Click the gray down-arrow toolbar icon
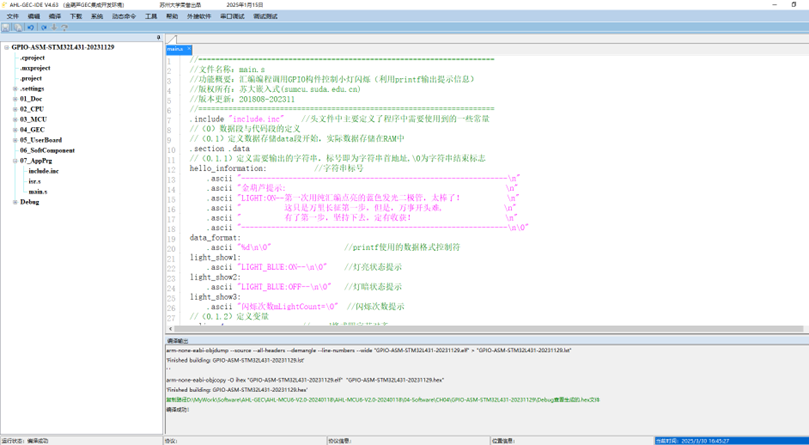 [53, 28]
